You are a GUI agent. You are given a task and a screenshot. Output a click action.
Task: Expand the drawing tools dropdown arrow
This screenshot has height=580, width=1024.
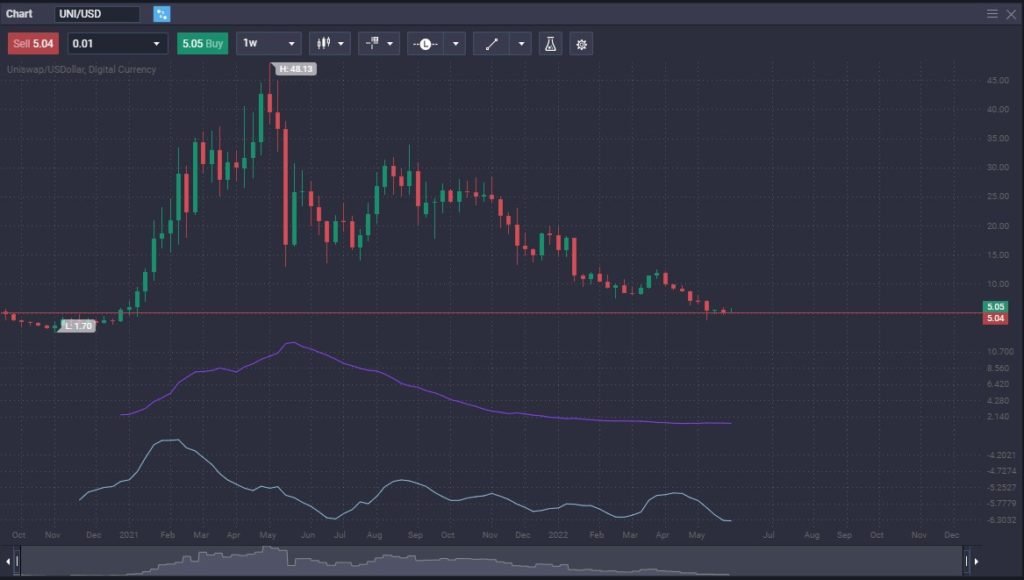[521, 44]
